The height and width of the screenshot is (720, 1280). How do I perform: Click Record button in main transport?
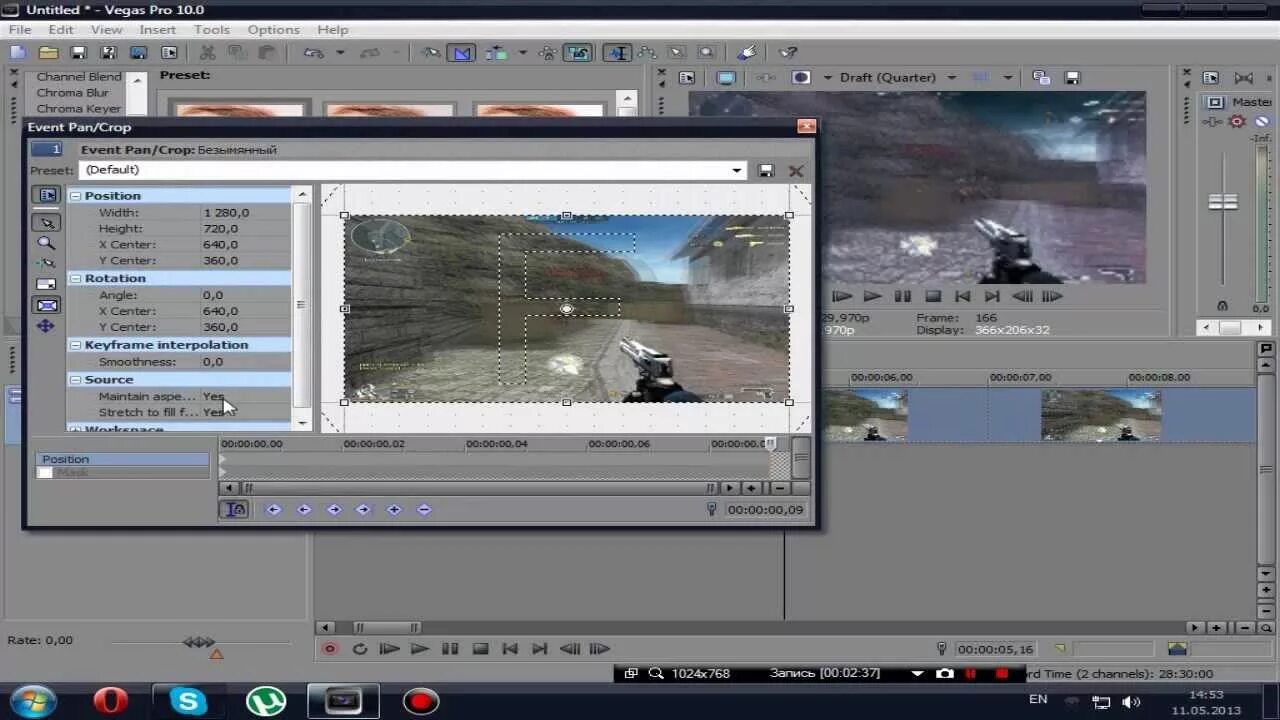329,649
